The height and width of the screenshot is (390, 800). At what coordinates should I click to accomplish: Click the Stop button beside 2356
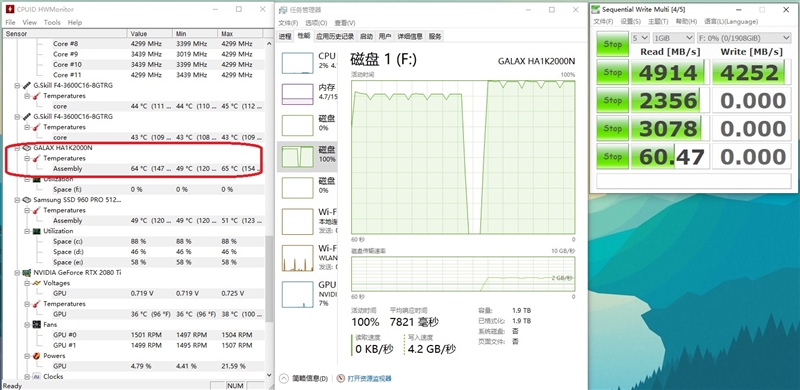[x=612, y=101]
